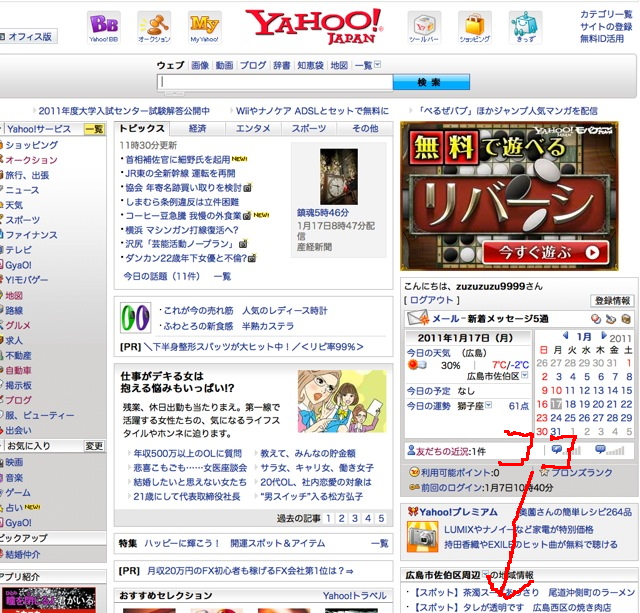The height and width of the screenshot is (613, 640).
Task: Open 年収500万以上のOLに質問 link
Action: pos(187,453)
